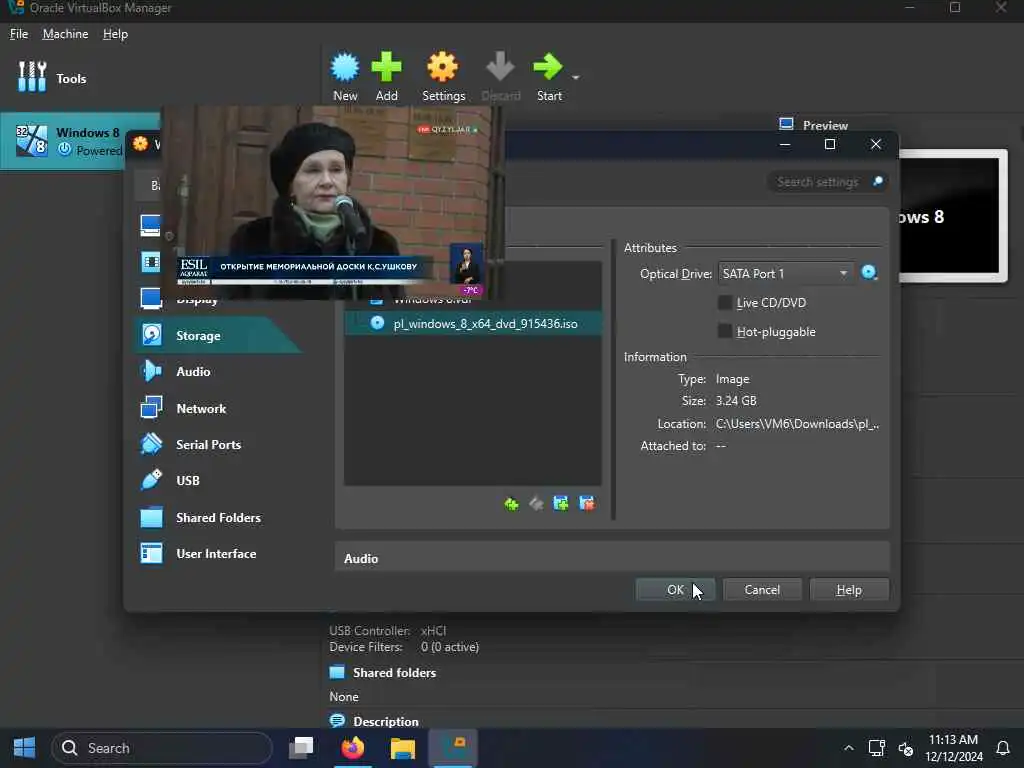The width and height of the screenshot is (1024, 768).
Task: Enable the Hot-pluggable checkbox
Action: pyautogui.click(x=725, y=331)
